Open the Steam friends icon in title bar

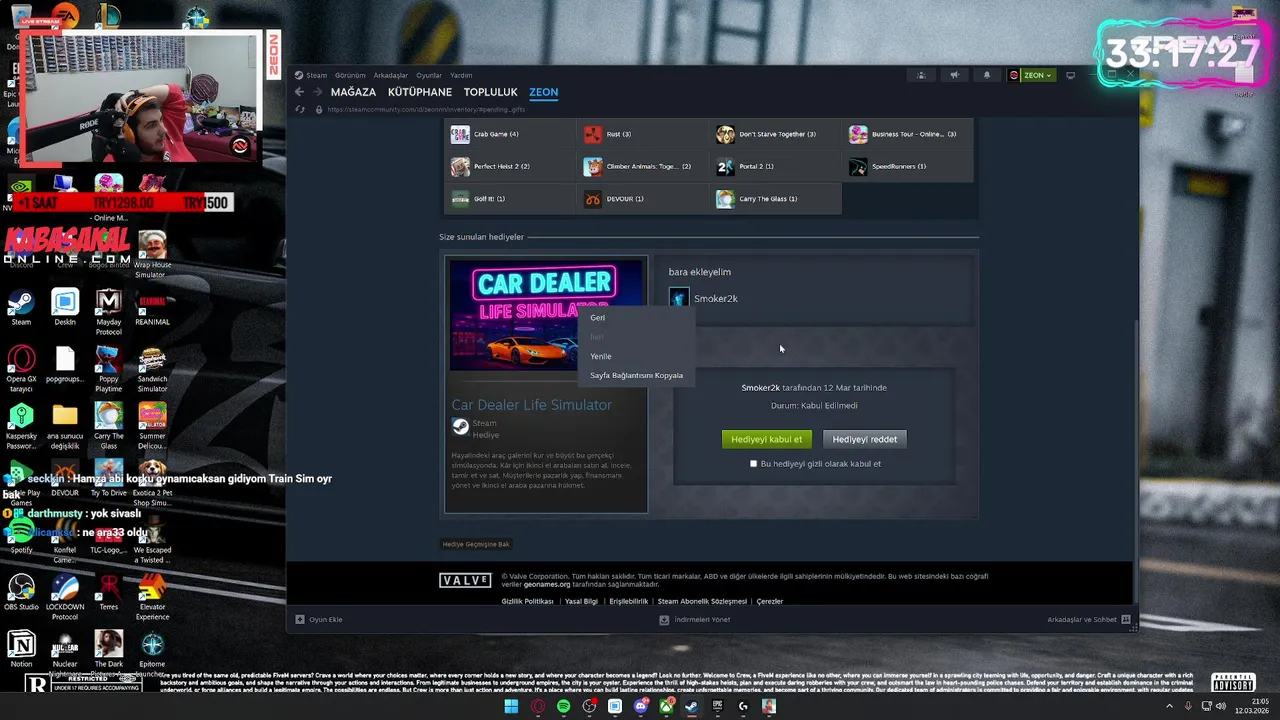point(921,75)
